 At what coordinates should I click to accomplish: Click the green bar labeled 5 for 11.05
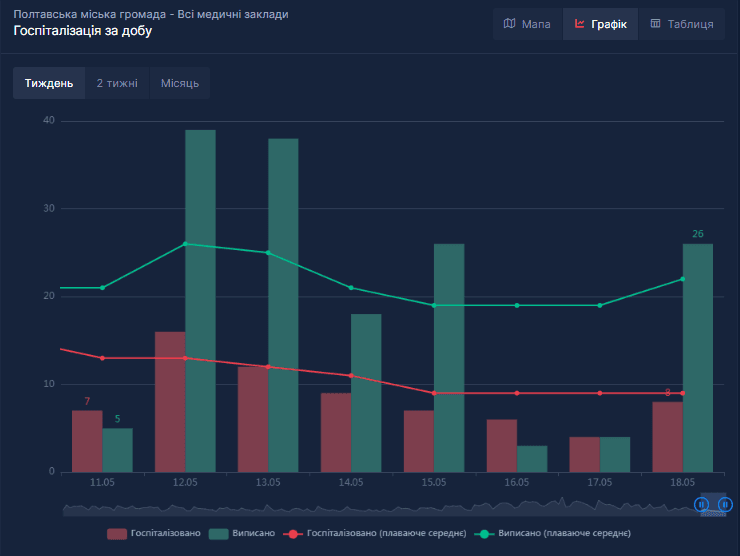click(118, 450)
